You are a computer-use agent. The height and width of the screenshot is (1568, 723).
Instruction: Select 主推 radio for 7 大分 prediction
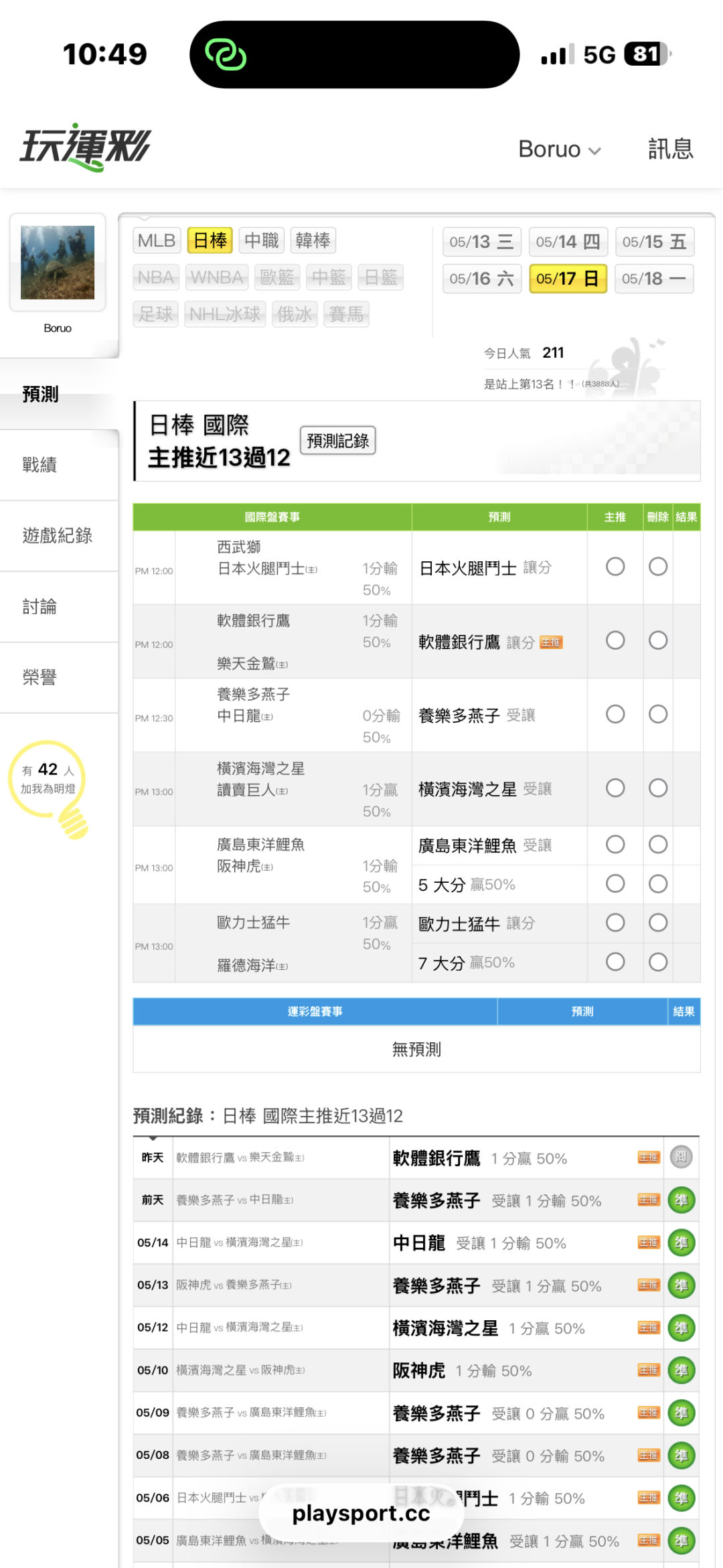[615, 962]
